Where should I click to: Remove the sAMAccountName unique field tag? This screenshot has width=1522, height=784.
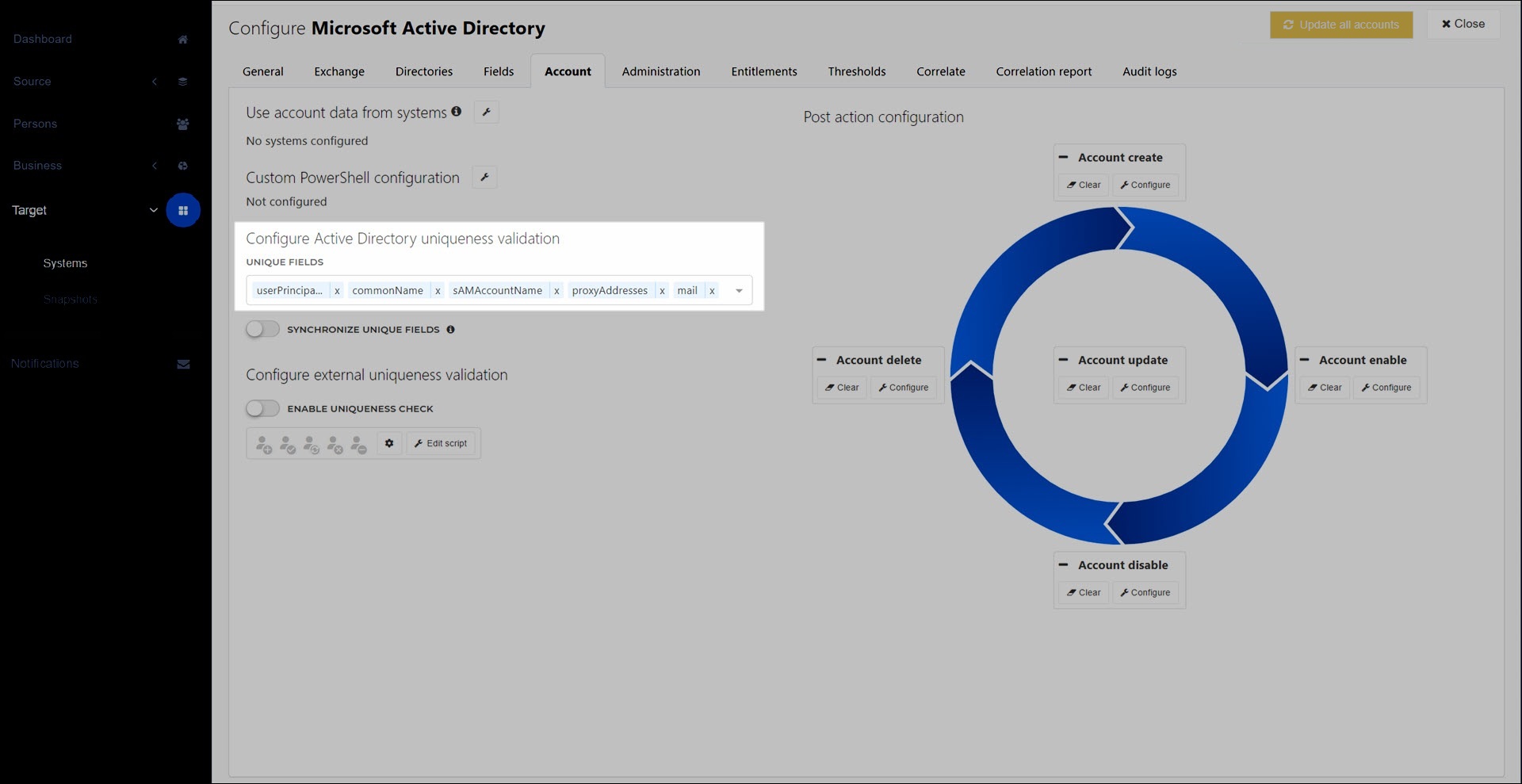(x=556, y=291)
